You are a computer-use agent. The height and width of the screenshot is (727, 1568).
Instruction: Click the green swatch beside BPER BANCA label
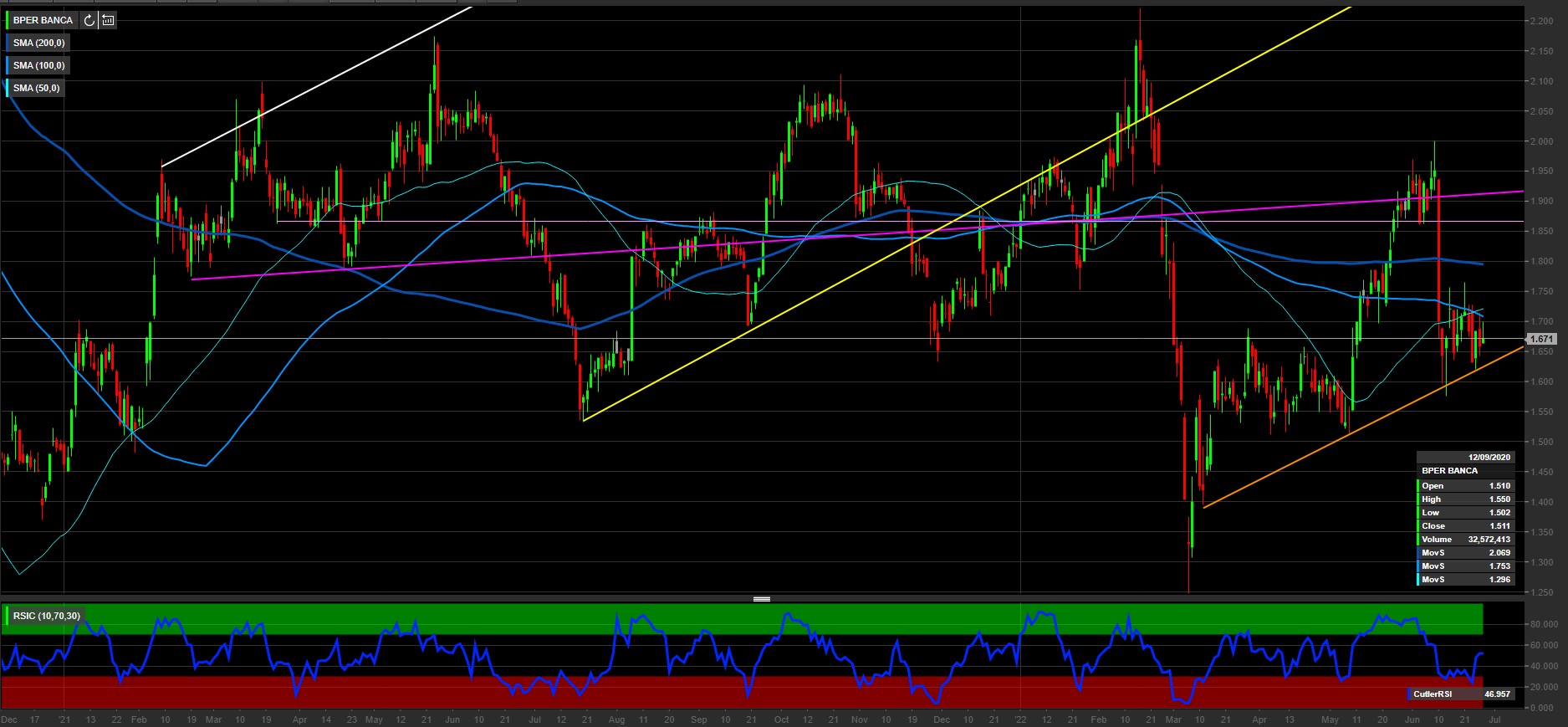point(8,20)
